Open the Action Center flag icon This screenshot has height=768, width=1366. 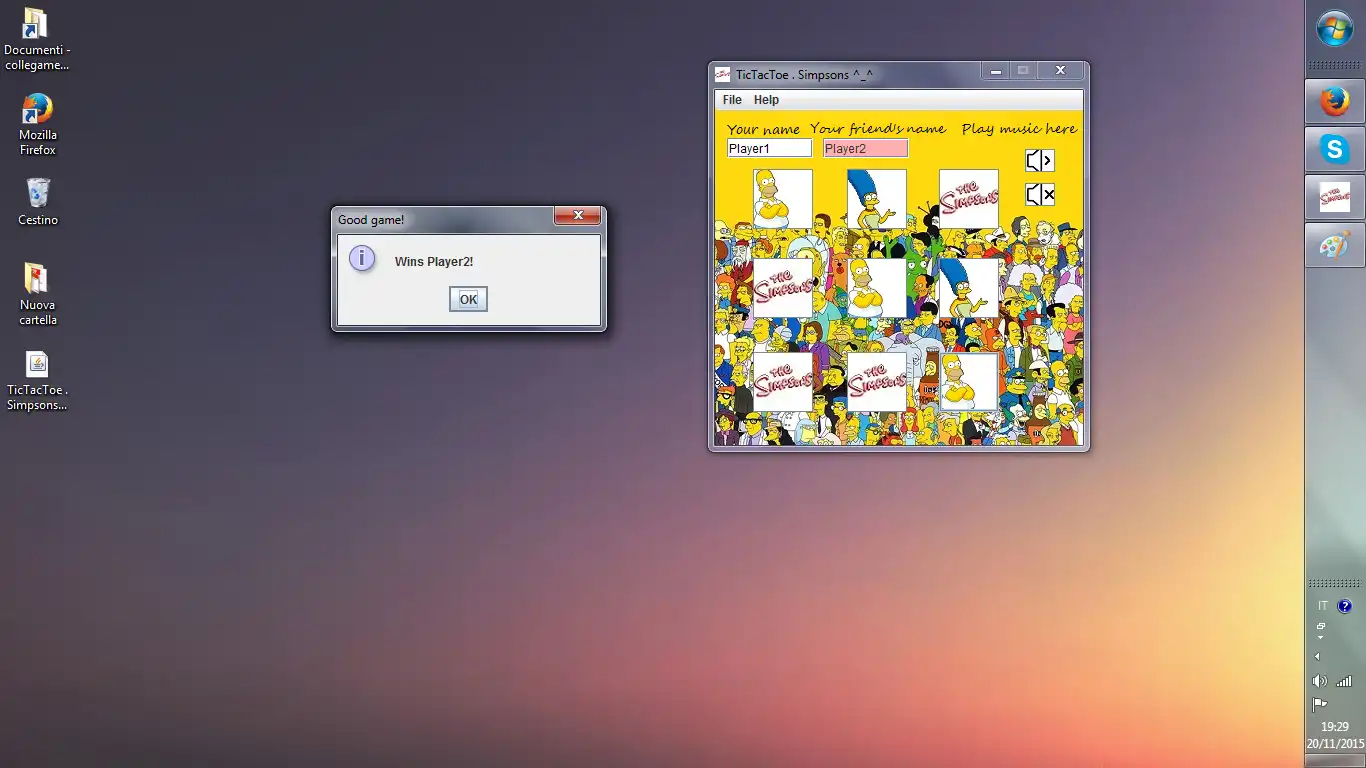pos(1320,704)
